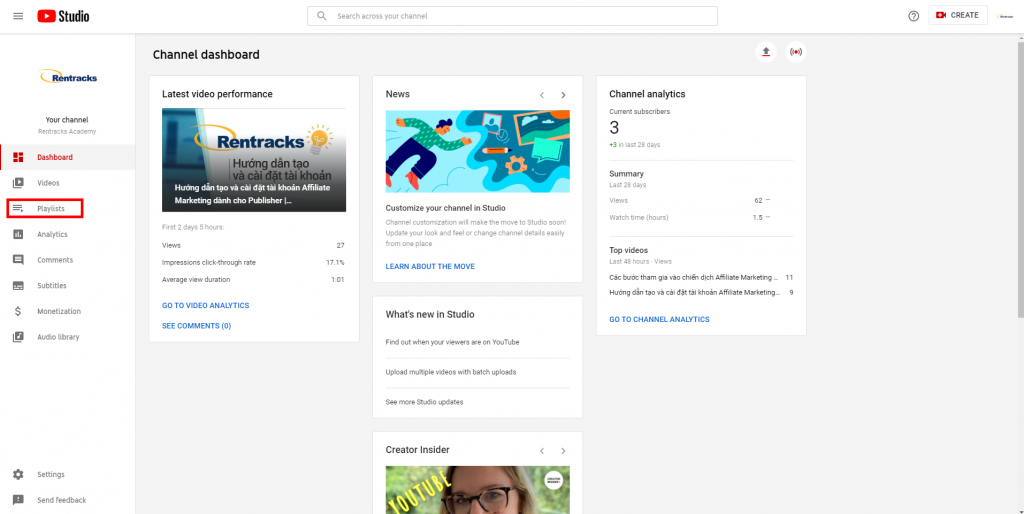Open the Creator Insider video thumbnail
The height and width of the screenshot is (514, 1024).
click(x=477, y=490)
